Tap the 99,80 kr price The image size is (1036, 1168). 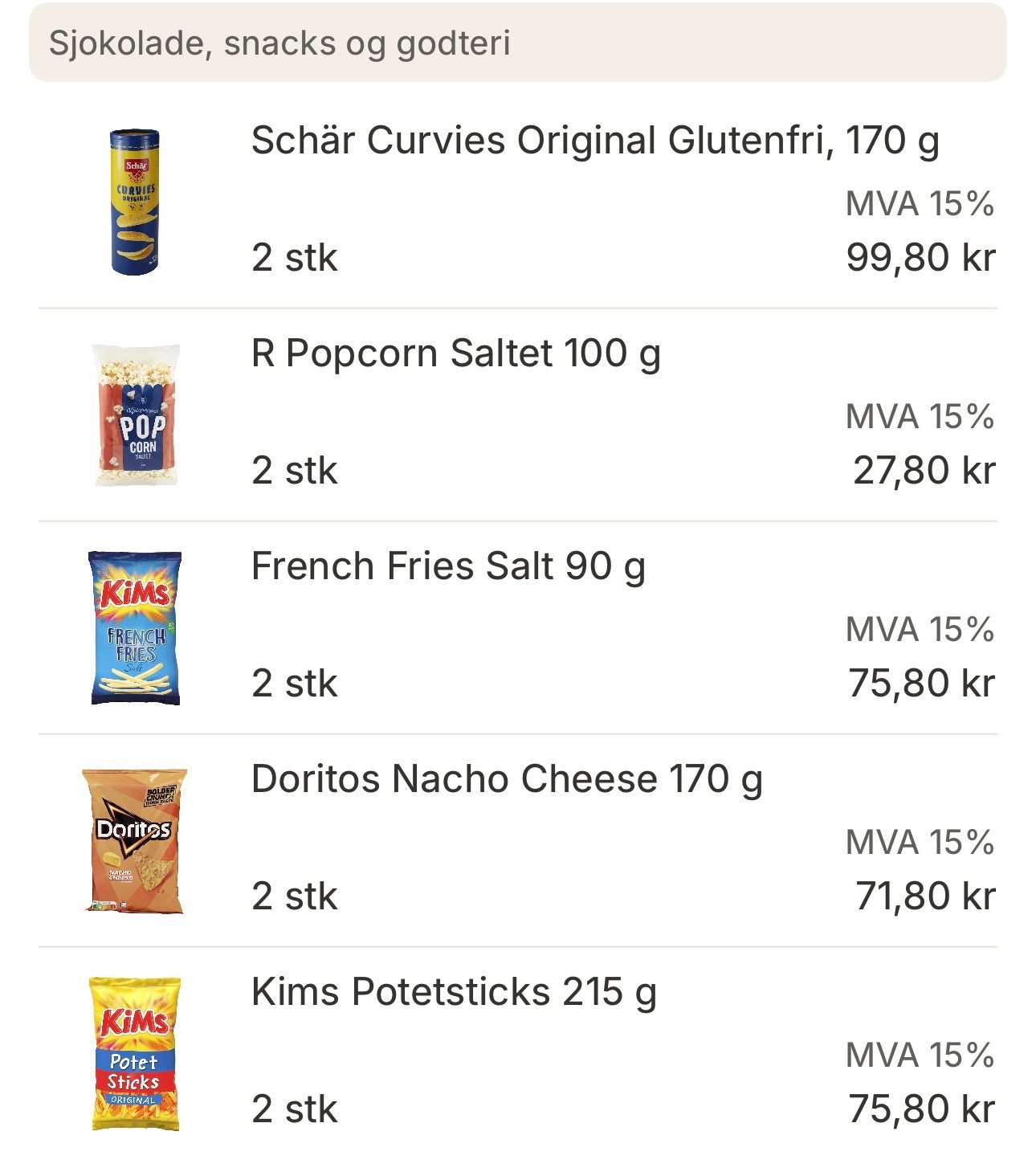920,258
